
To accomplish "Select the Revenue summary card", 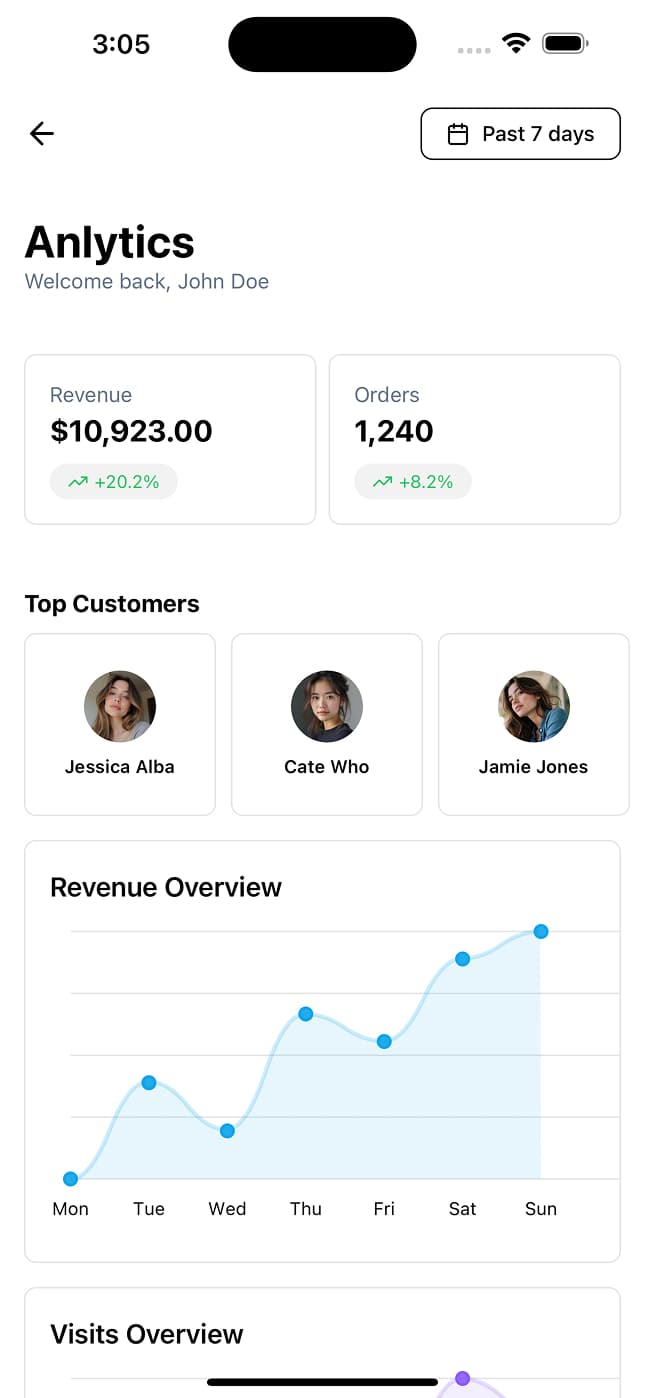I will tap(169, 439).
